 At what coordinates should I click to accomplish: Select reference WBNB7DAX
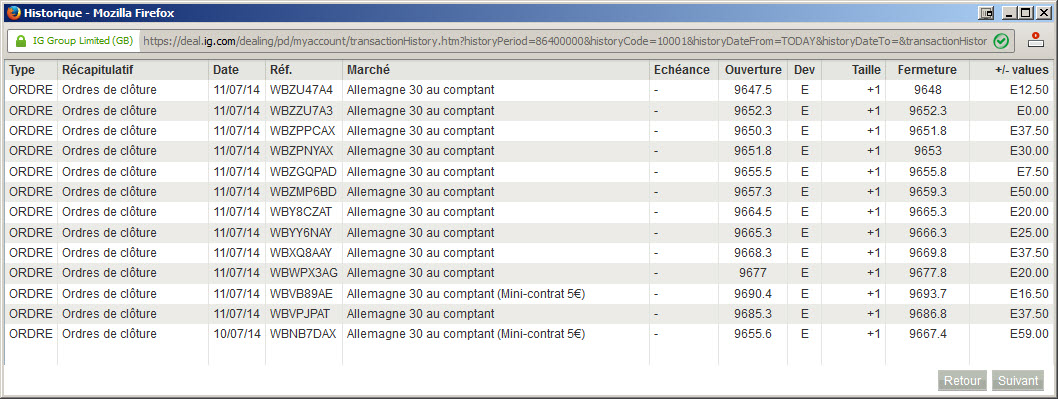pos(303,334)
